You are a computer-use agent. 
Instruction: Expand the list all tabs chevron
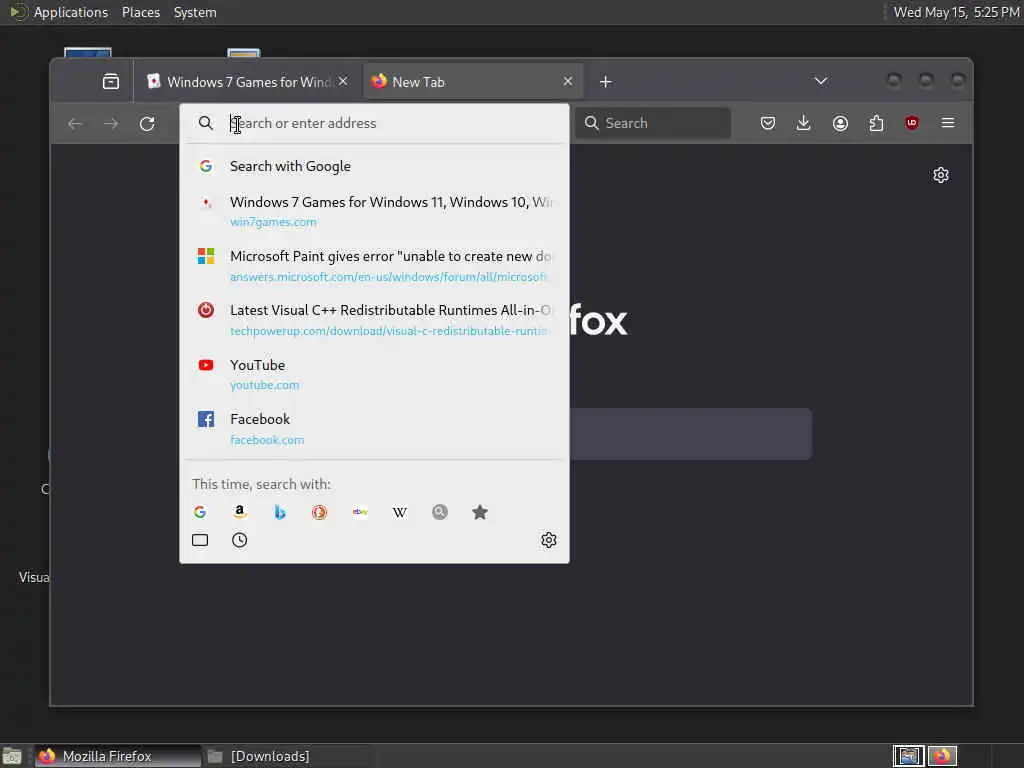pyautogui.click(x=821, y=81)
